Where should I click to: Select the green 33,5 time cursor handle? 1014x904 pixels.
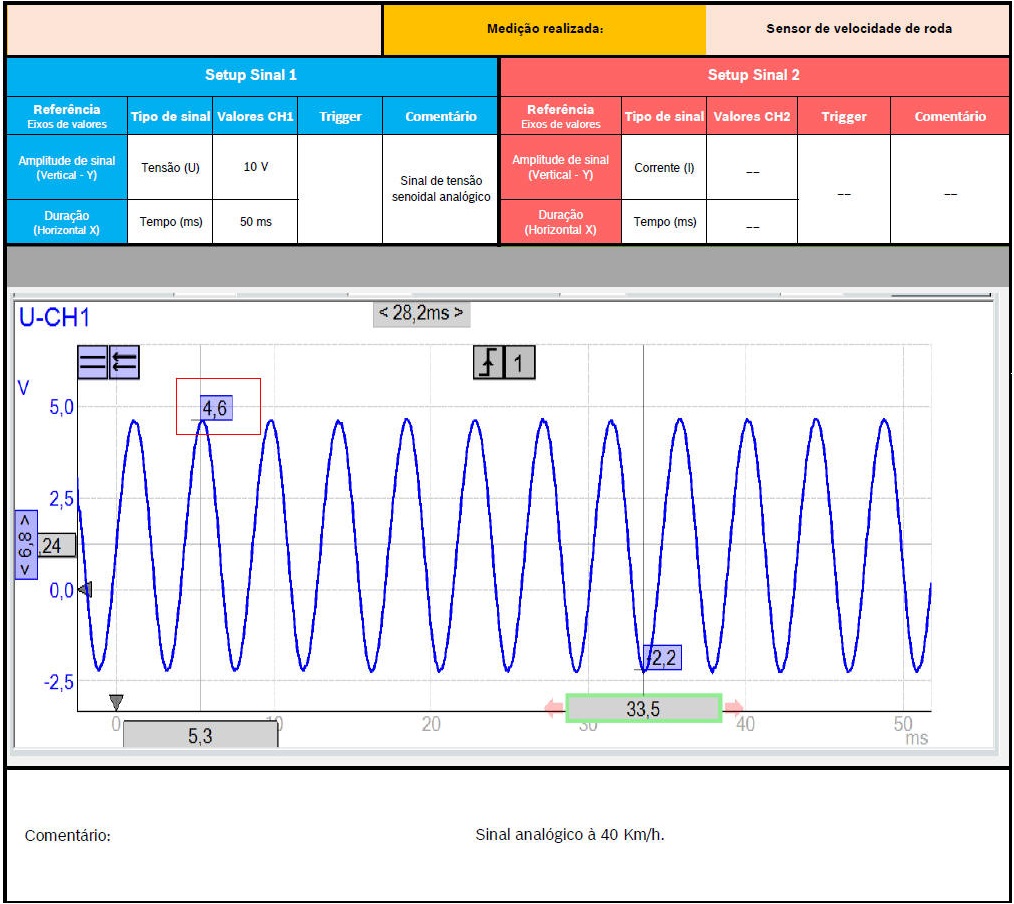pos(643,708)
